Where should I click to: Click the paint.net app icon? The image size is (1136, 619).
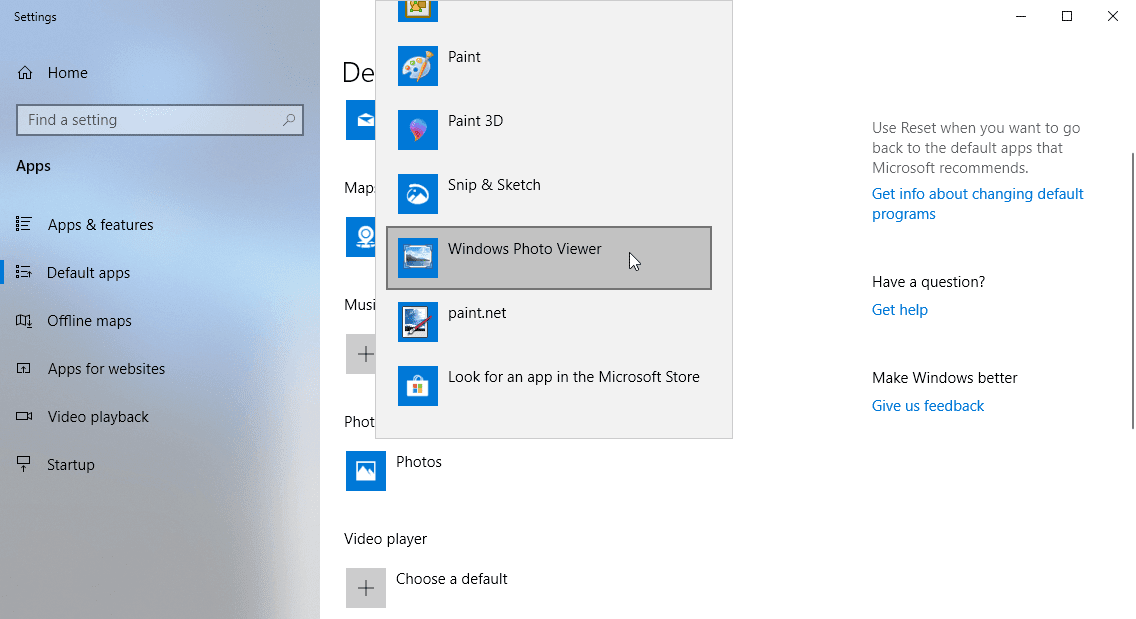pyautogui.click(x=417, y=322)
